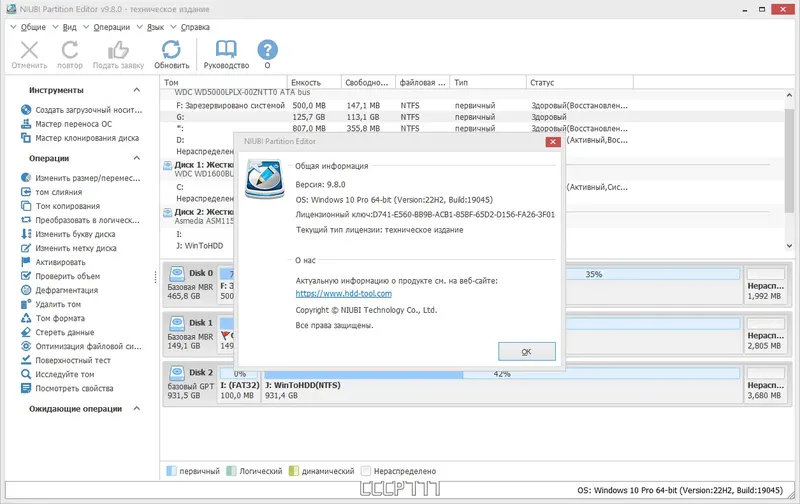Viewport: 800px width, 504px height.
Task: Select Проверить объем operation
Action: [60, 276]
